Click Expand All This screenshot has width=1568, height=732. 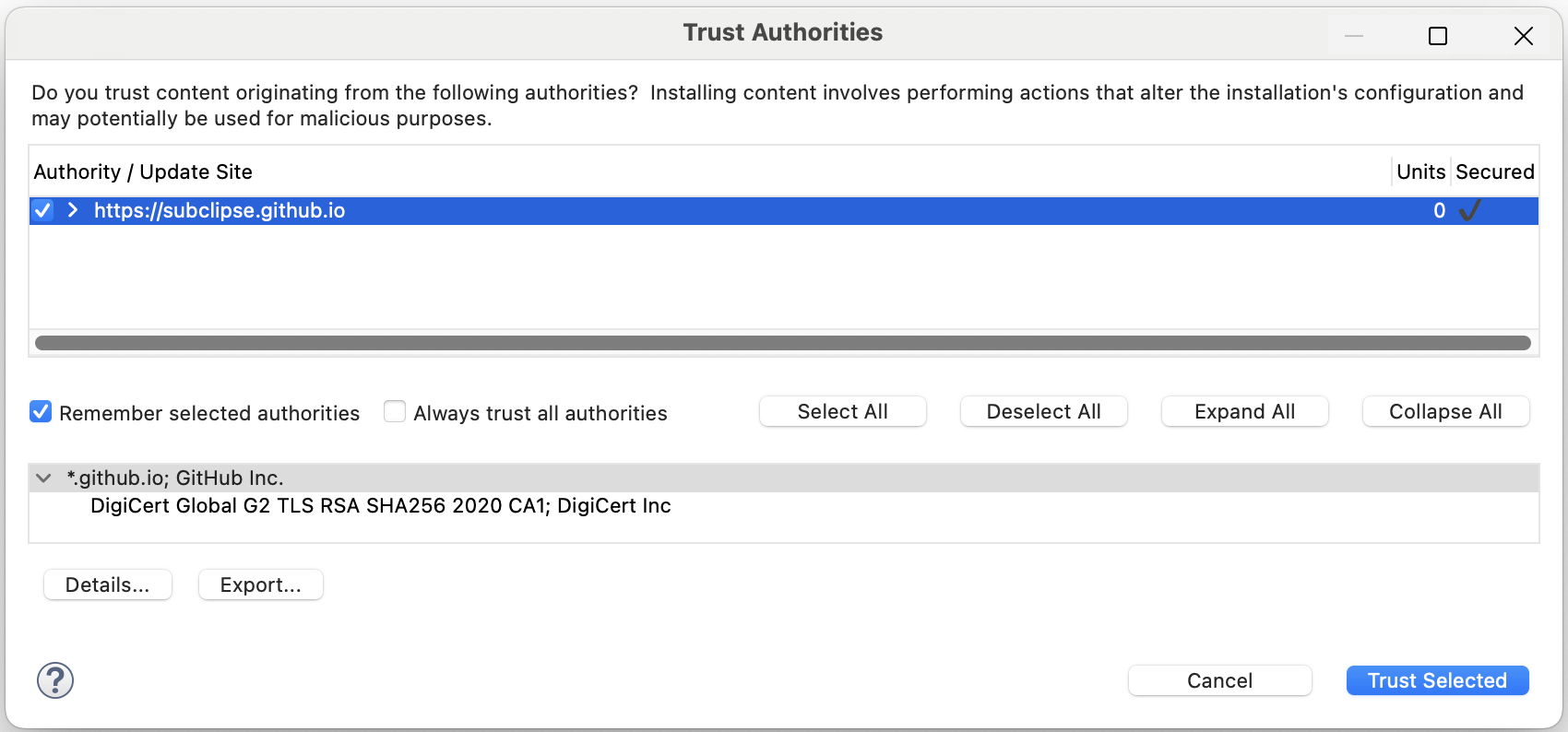coord(1243,411)
